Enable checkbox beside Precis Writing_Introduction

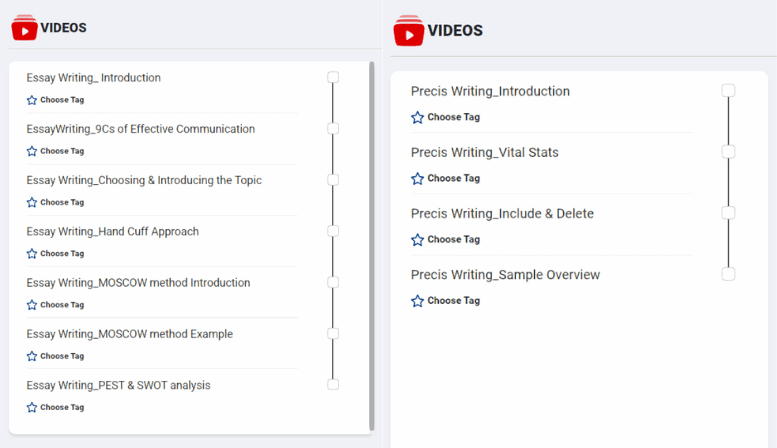tap(729, 91)
